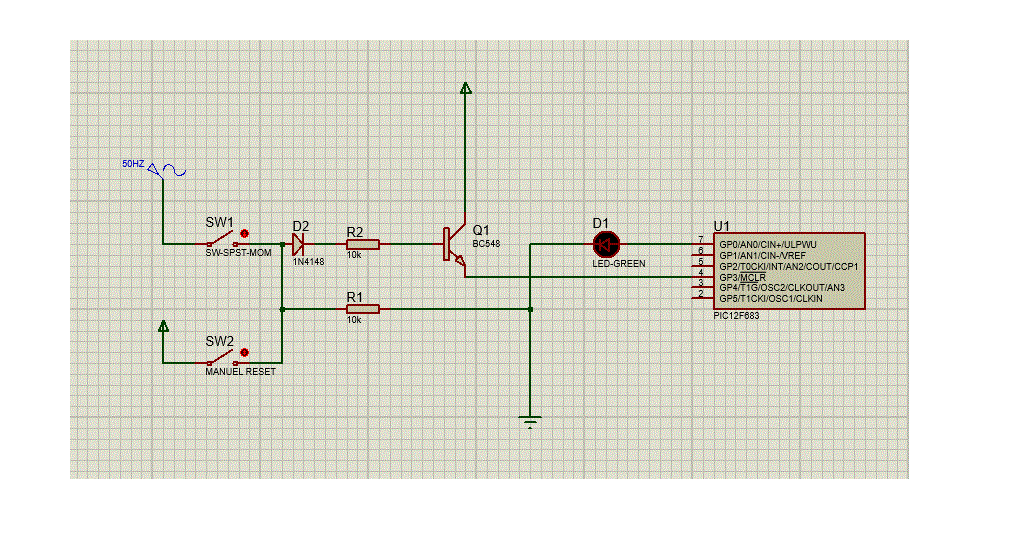Screen dimensions: 1036x558
Task: Select the U1 PIC12F683 chip body
Action: click(x=789, y=271)
